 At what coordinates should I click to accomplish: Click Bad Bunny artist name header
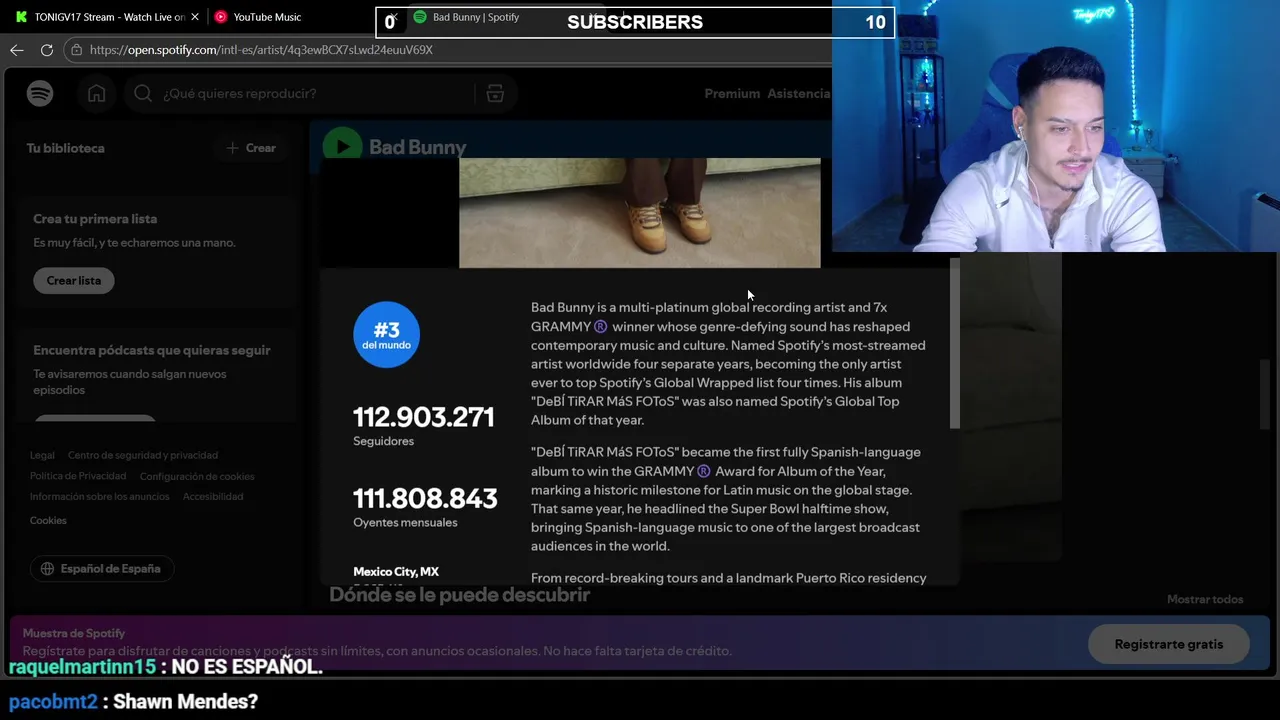[x=418, y=147]
